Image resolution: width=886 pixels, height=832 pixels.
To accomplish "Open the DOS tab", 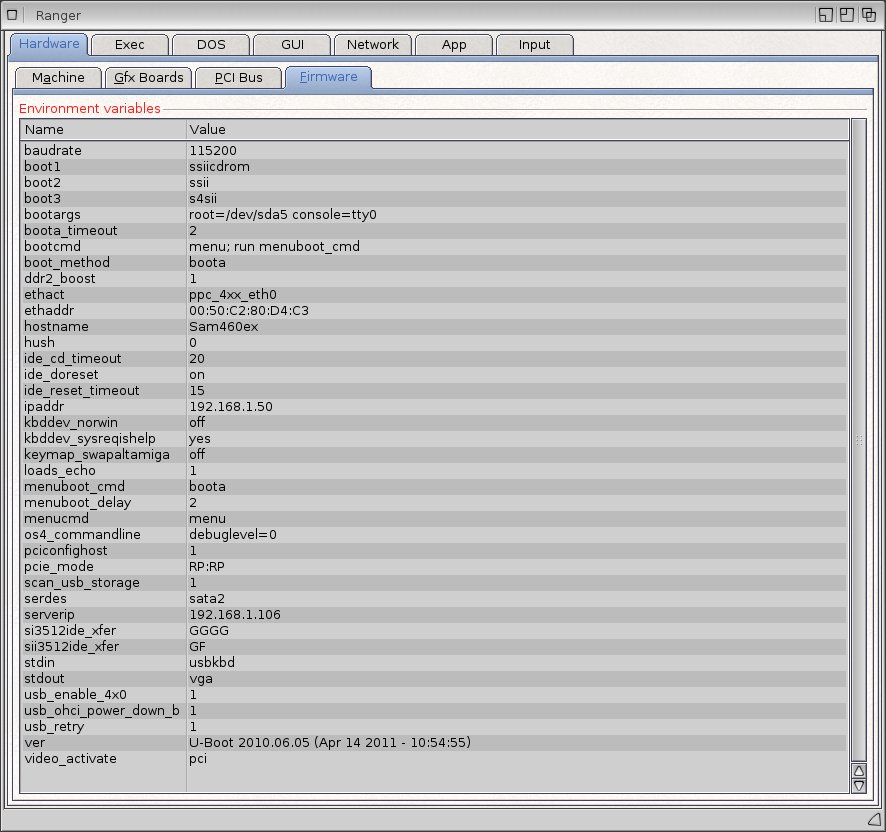I will 210,45.
